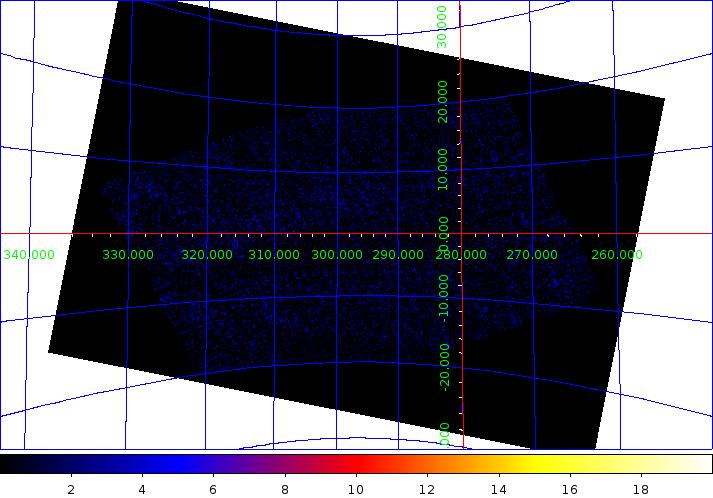The image size is (713, 498).
Task: Select colorbar tick value 4
Action: point(142,489)
